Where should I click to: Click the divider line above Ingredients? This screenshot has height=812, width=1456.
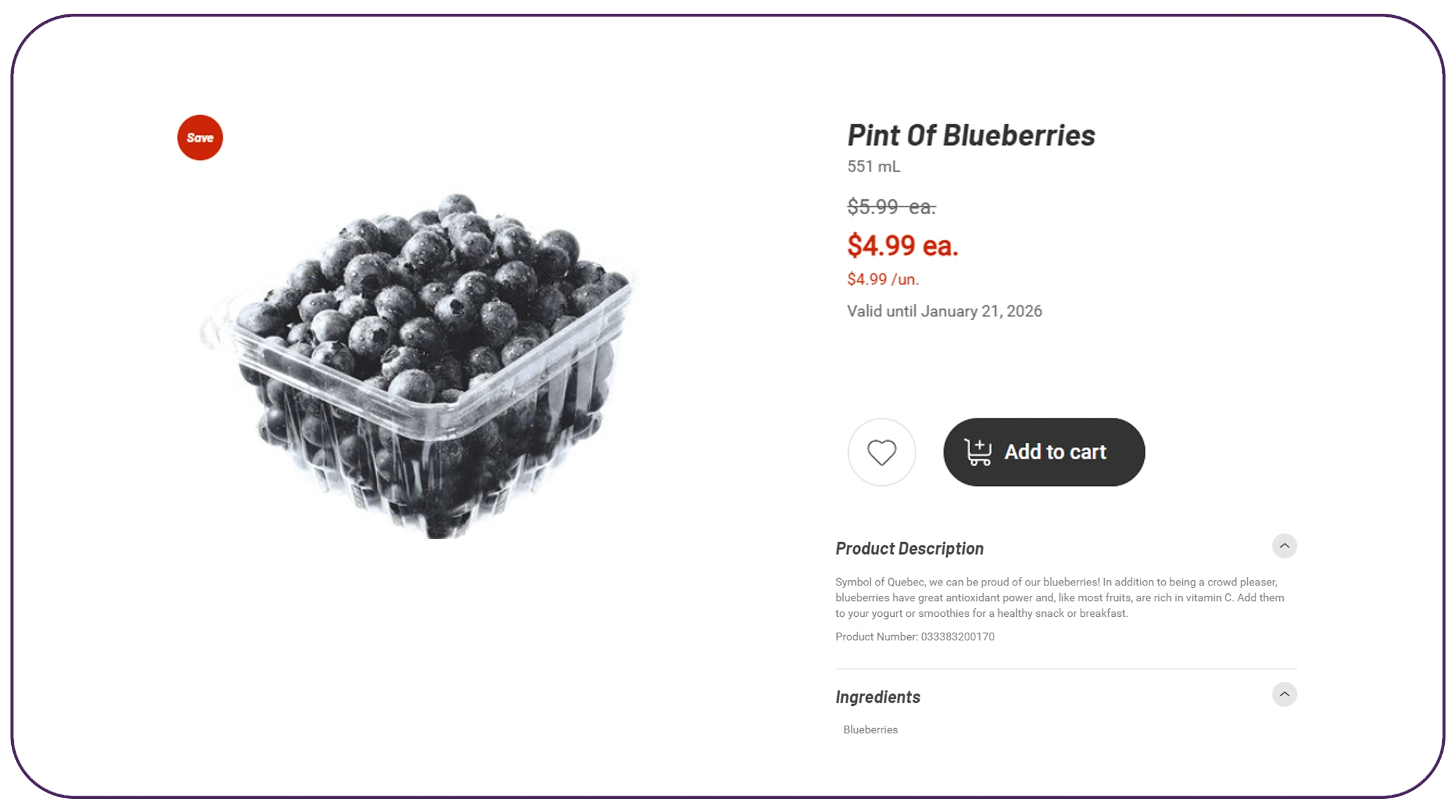pyautogui.click(x=1065, y=669)
